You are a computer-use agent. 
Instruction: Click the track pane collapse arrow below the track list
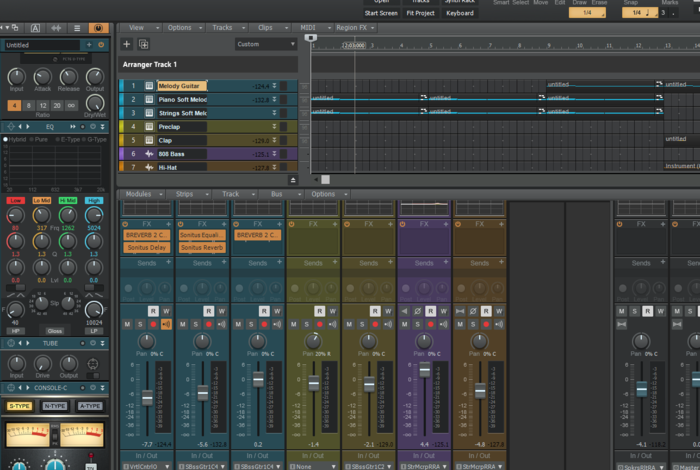click(293, 180)
